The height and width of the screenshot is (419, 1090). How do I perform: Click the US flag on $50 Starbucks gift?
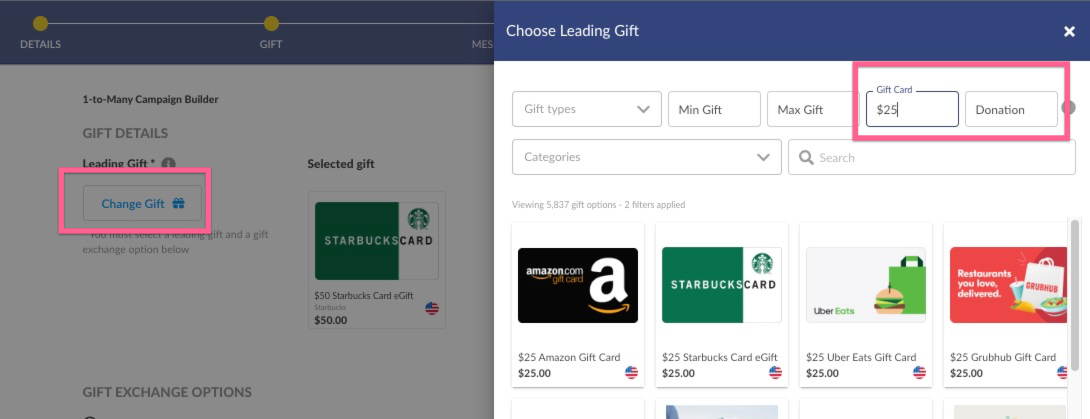tap(432, 309)
